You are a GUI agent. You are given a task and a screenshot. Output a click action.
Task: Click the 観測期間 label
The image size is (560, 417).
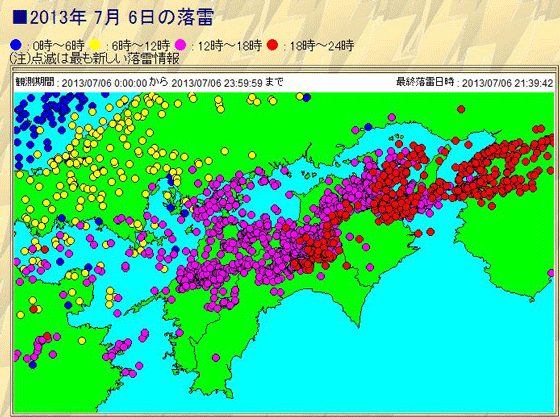35,82
